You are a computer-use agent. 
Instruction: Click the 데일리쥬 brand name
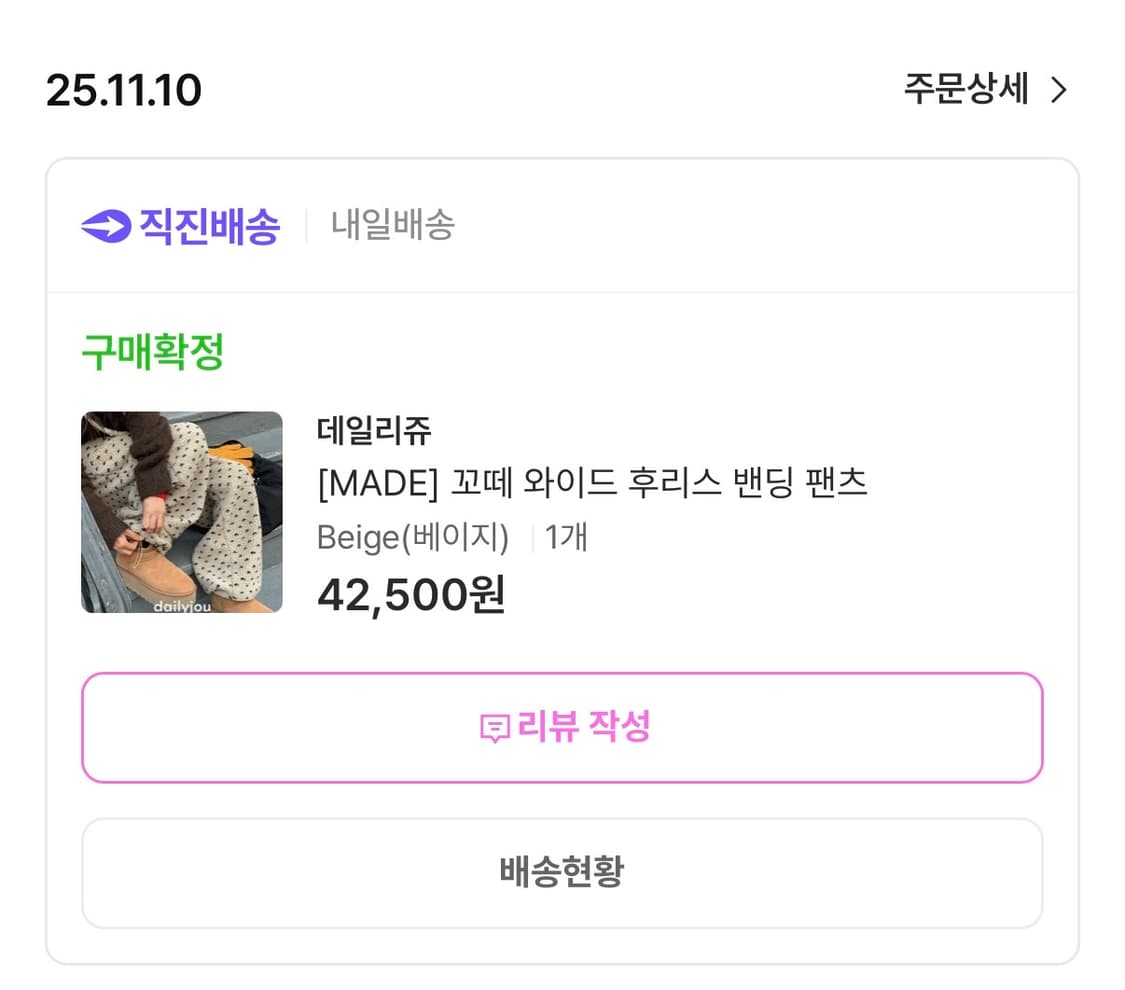[373, 431]
